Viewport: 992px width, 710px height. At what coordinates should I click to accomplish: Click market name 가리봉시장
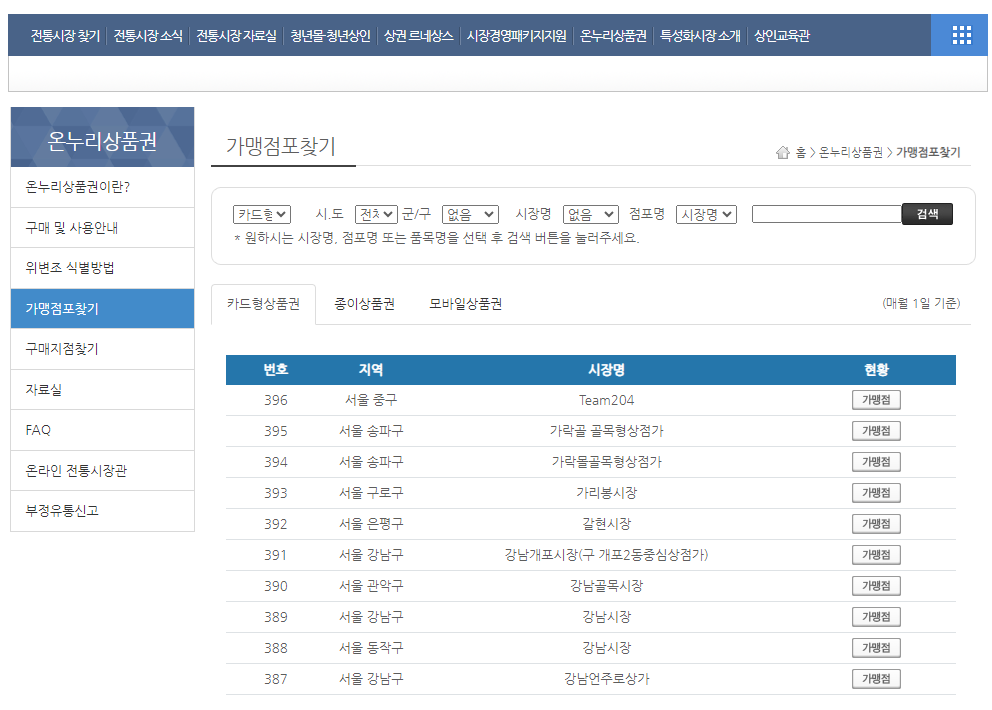(606, 493)
